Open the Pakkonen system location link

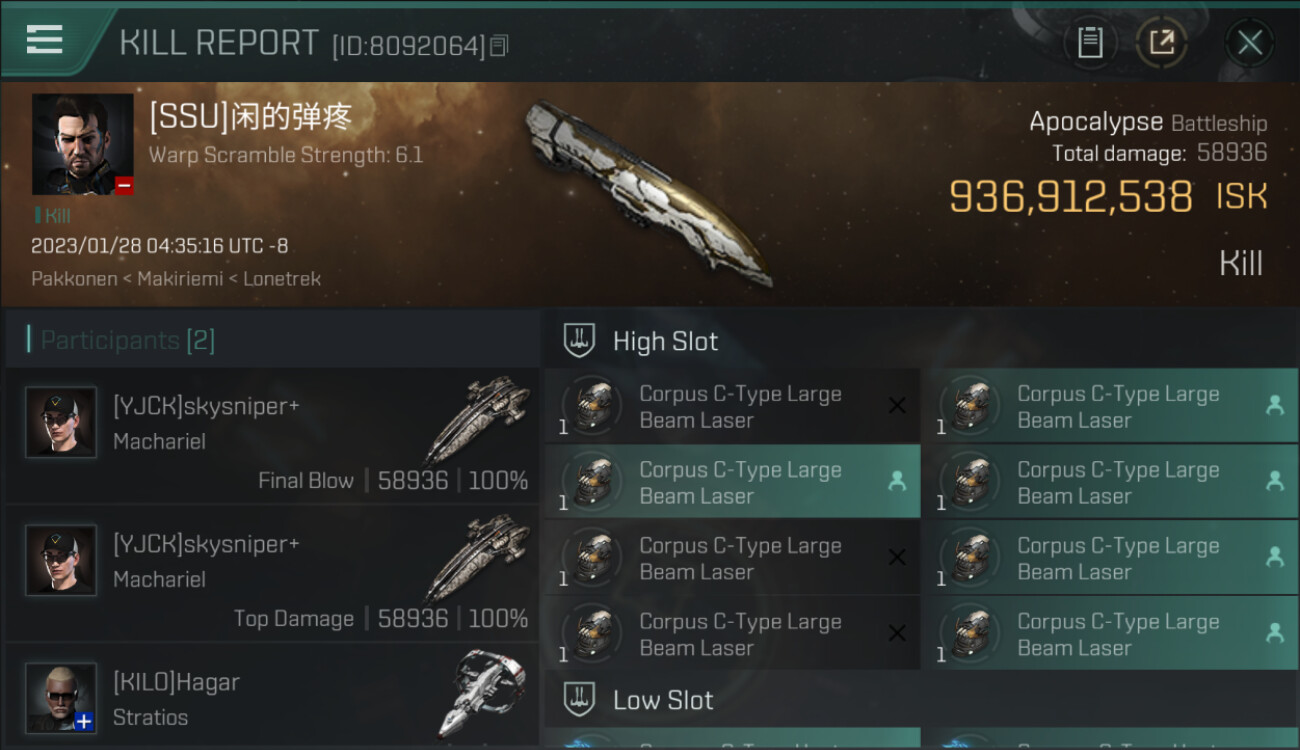[74, 279]
